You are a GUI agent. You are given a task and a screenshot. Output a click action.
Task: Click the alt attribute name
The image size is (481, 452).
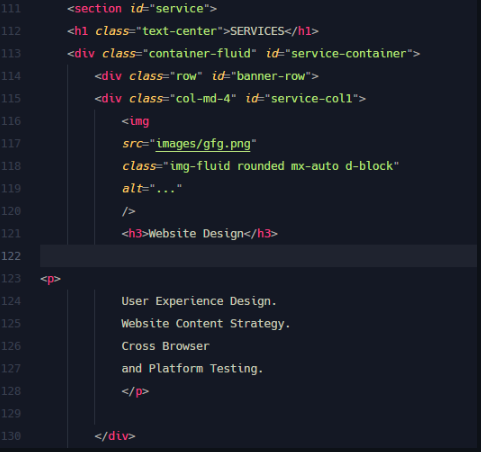pyautogui.click(x=132, y=189)
